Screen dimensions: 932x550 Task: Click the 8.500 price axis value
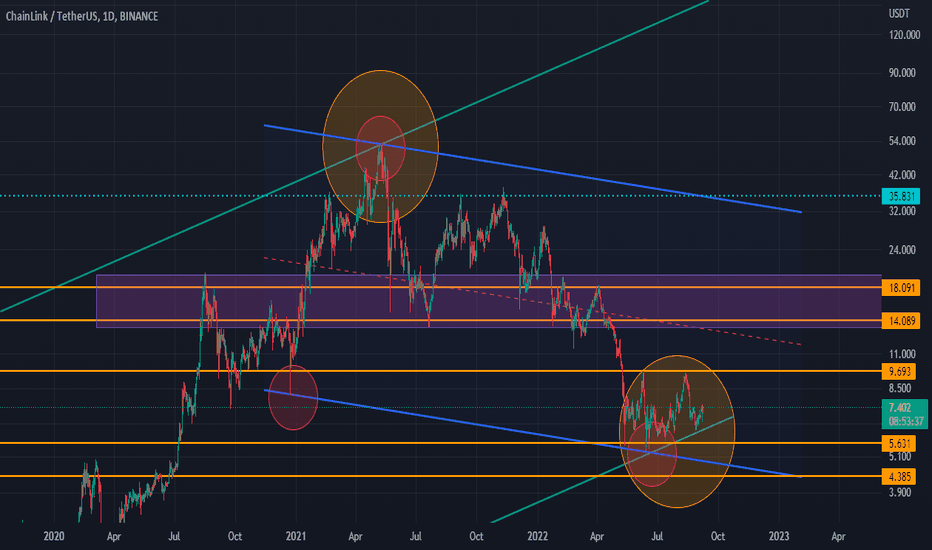pyautogui.click(x=899, y=388)
